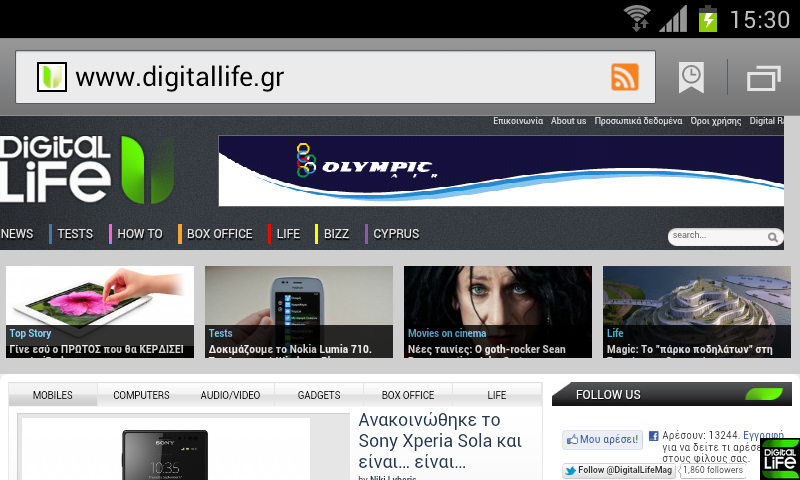Open the BIZZ menu section
The image size is (800, 480).
[x=336, y=234]
